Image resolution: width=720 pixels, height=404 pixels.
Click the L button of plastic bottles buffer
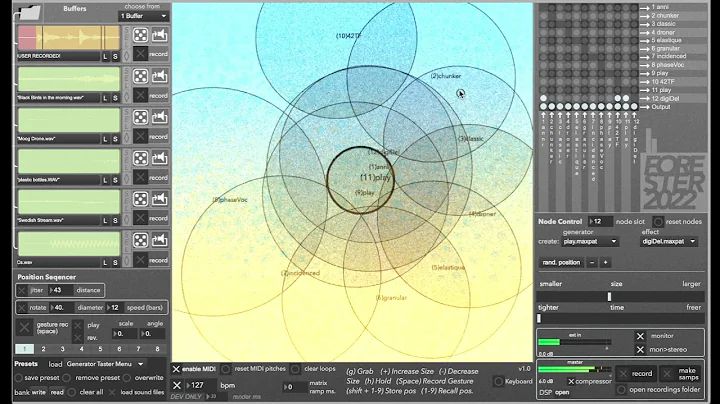click(x=105, y=180)
